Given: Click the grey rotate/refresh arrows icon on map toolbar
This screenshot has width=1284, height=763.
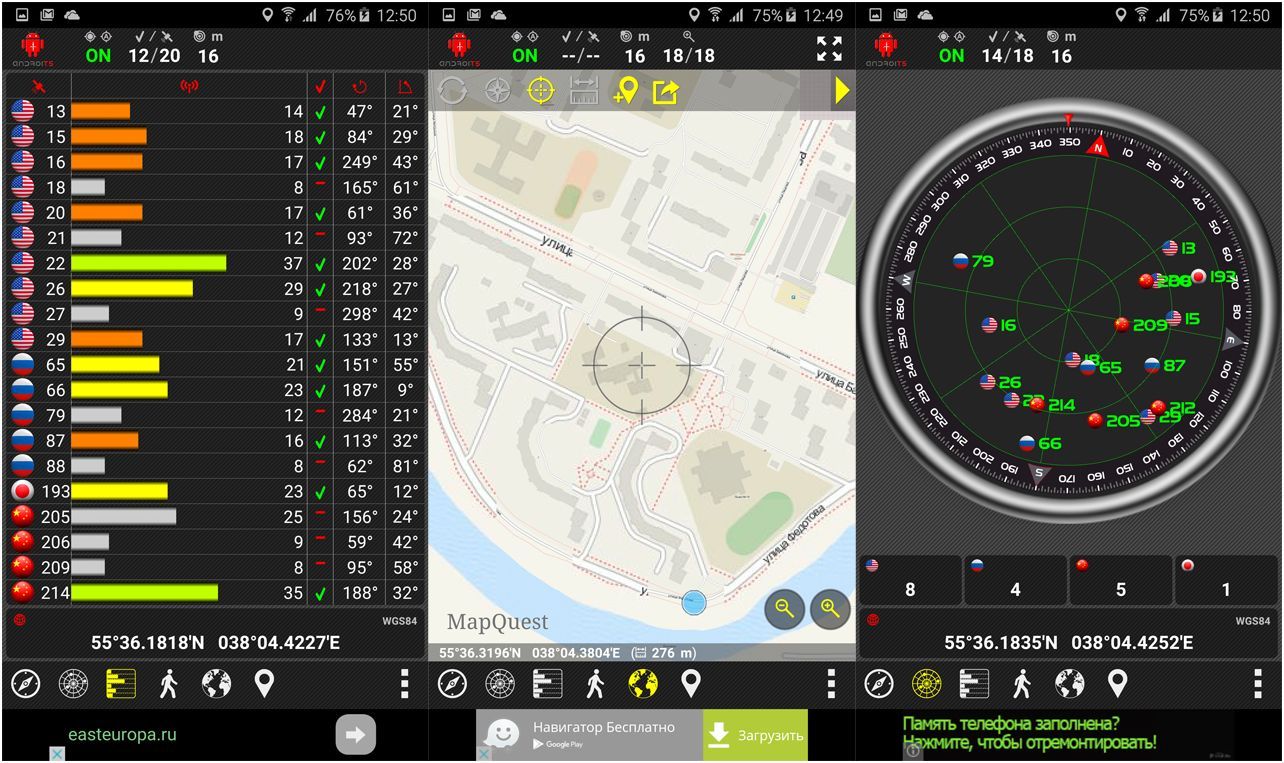Looking at the screenshot, I should pyautogui.click(x=452, y=91).
